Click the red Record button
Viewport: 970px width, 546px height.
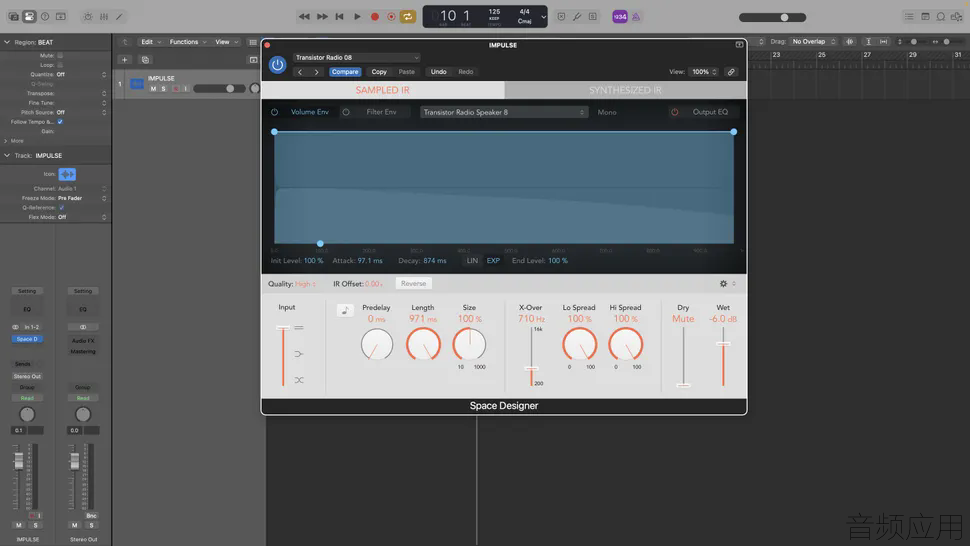tap(374, 17)
